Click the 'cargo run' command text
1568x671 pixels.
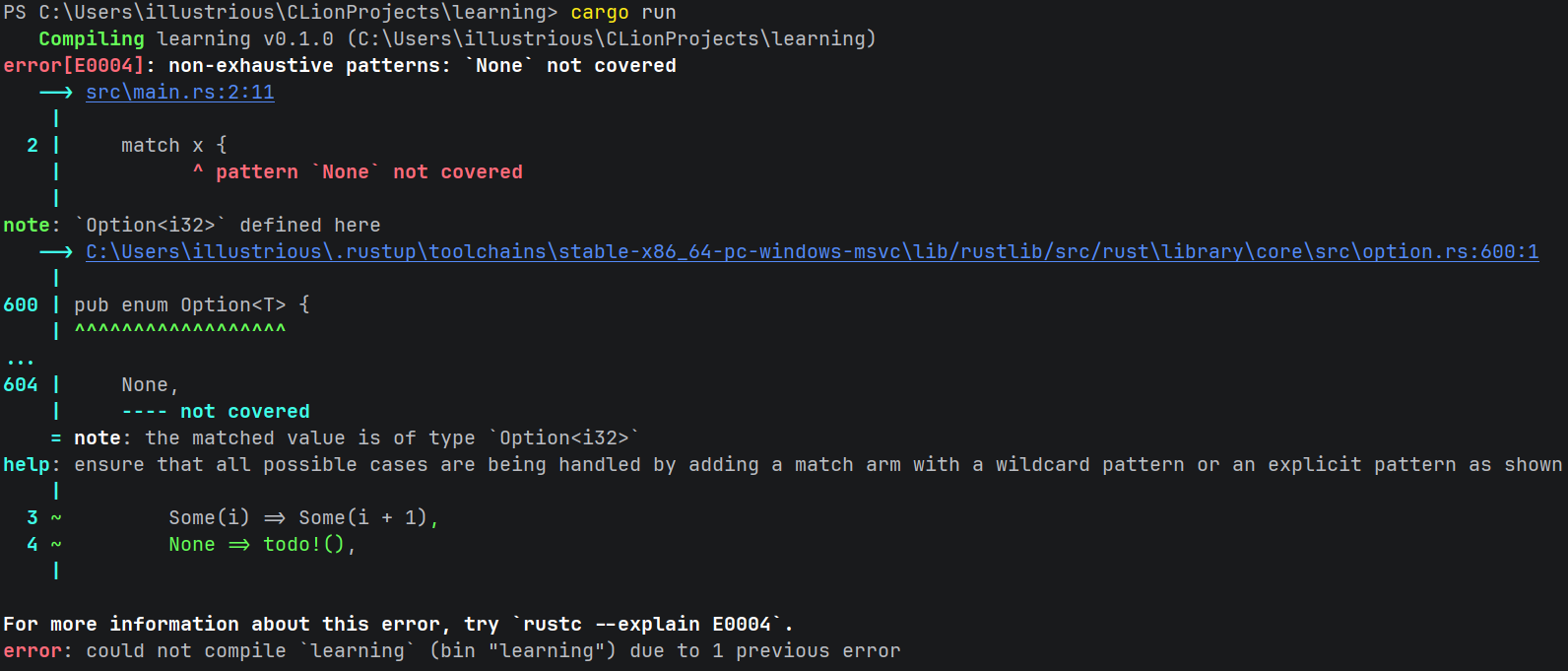point(623,12)
